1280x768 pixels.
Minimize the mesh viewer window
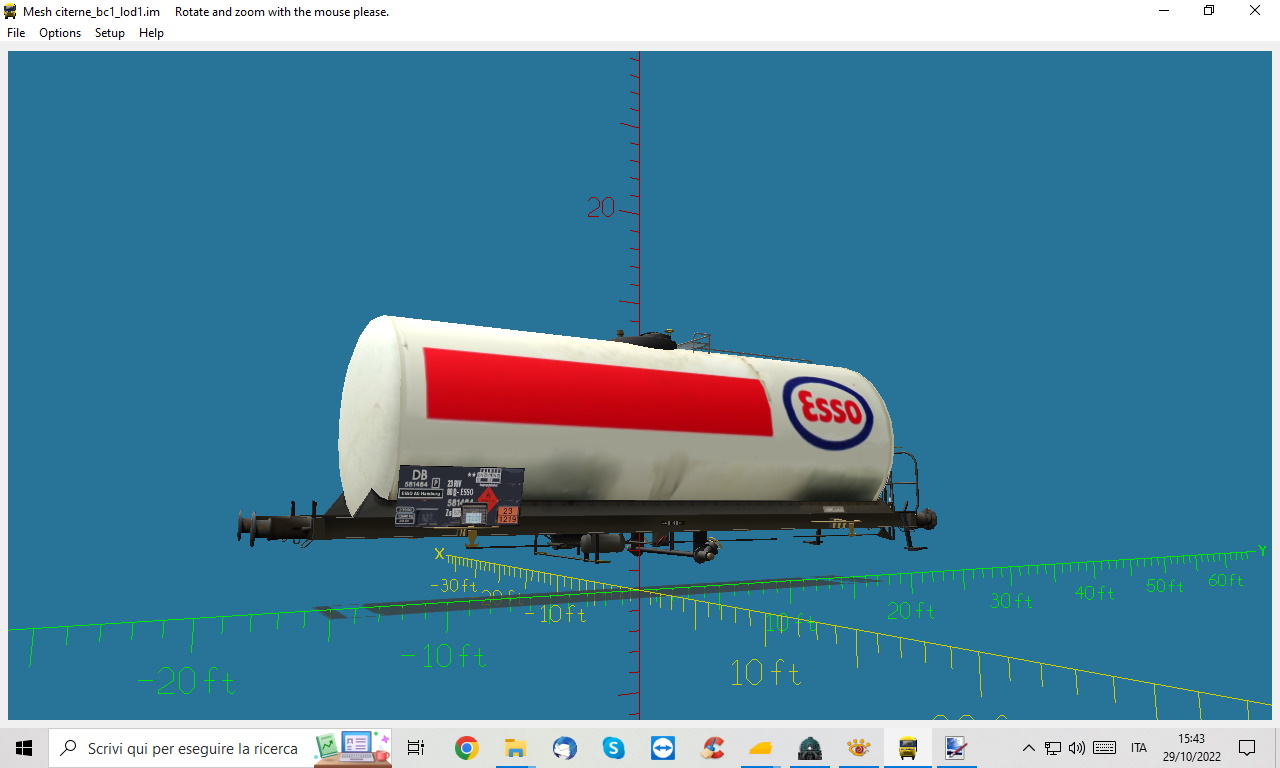pyautogui.click(x=1164, y=11)
